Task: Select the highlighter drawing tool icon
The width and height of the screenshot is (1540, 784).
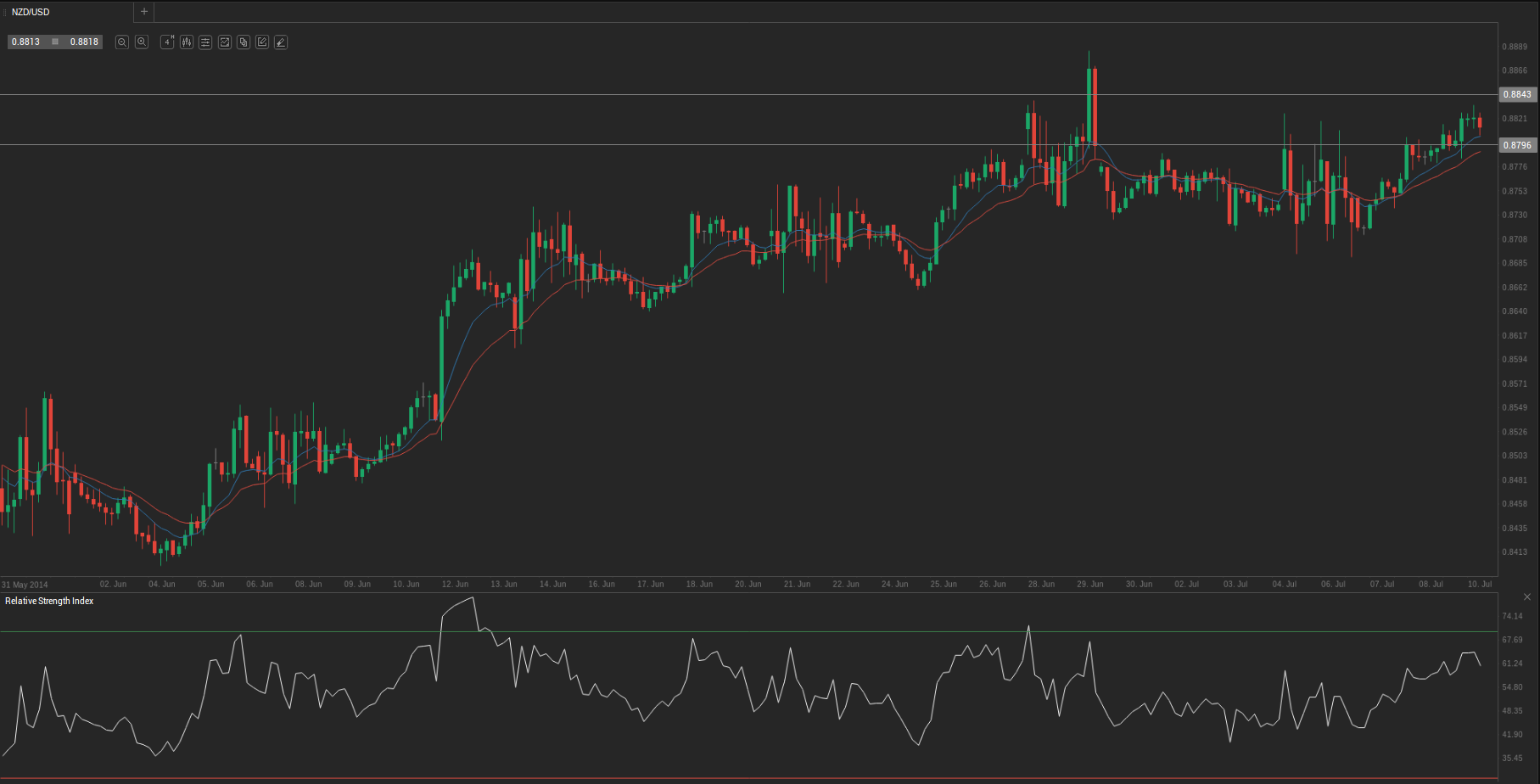Action: 281,42
